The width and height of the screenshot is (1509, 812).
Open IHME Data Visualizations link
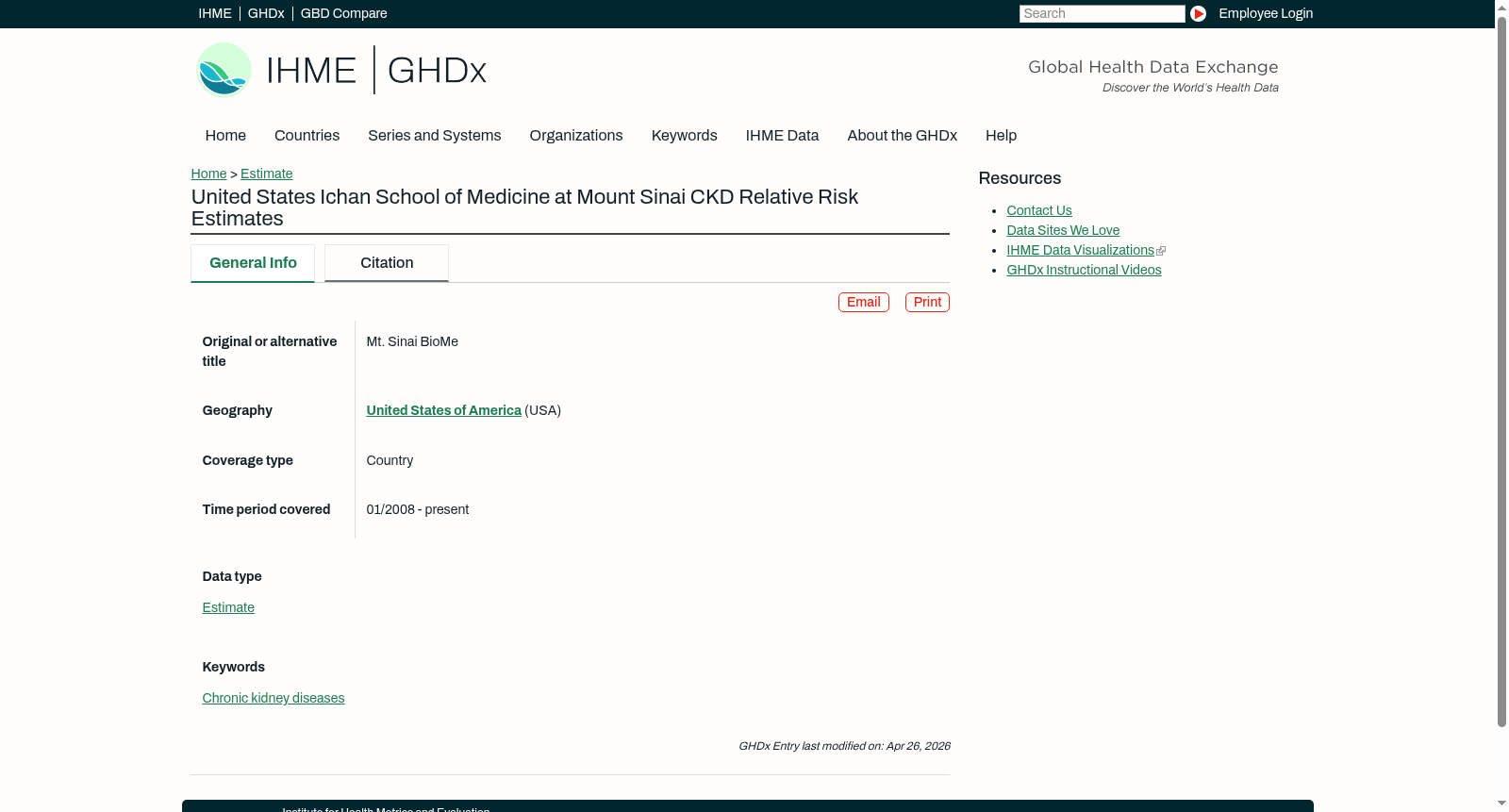(x=1080, y=250)
